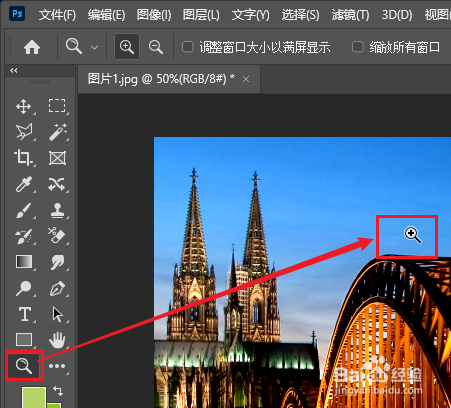This screenshot has height=408, width=451.
Task: Enable 缩放所有窗口 checkbox
Action: tap(358, 47)
